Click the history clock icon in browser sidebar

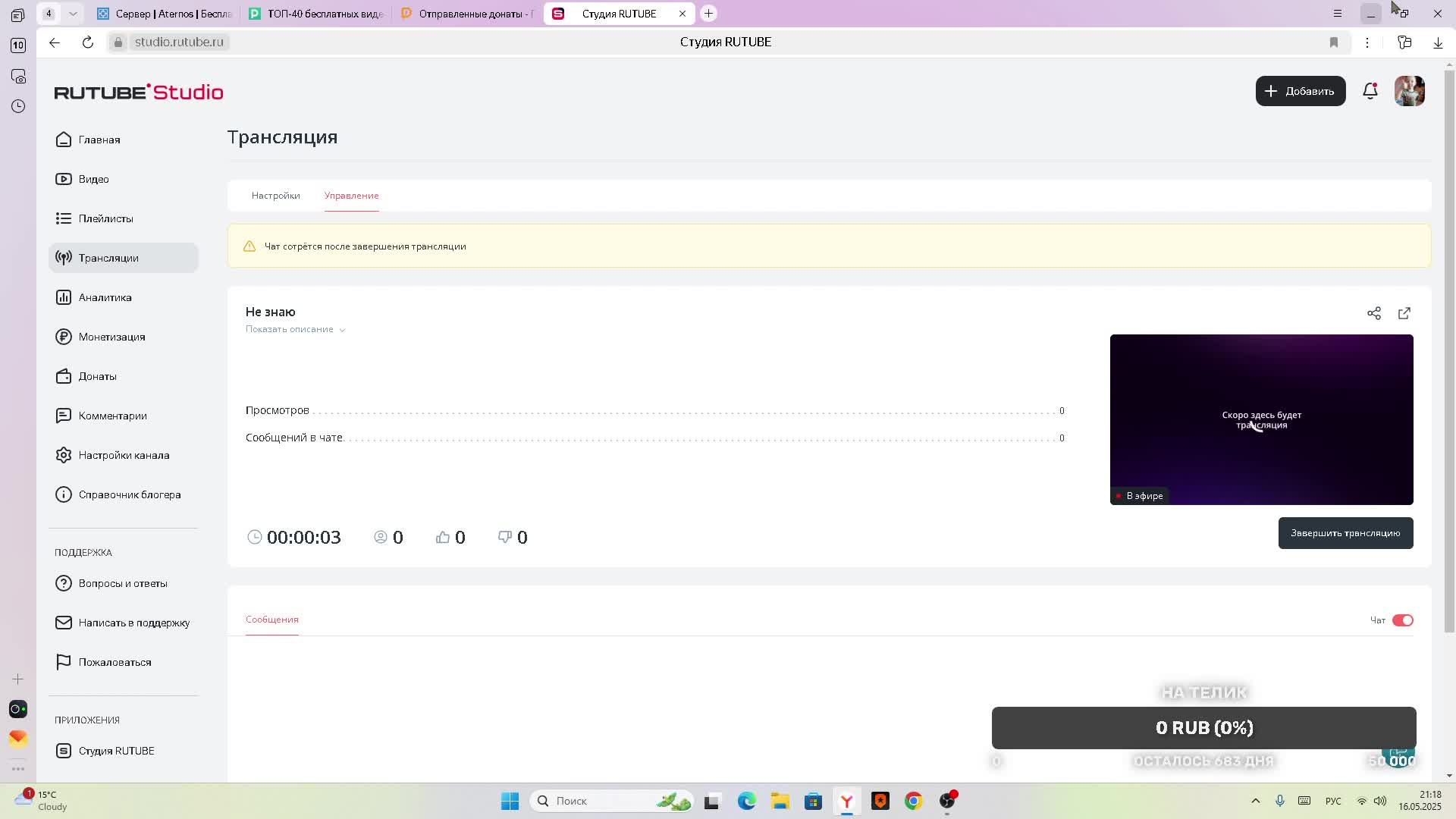tap(18, 106)
